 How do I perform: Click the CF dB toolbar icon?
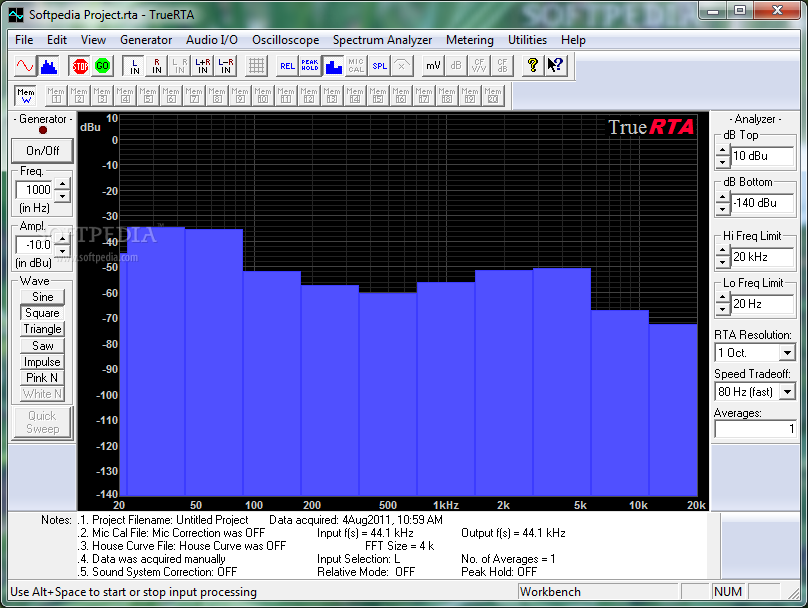pos(502,65)
